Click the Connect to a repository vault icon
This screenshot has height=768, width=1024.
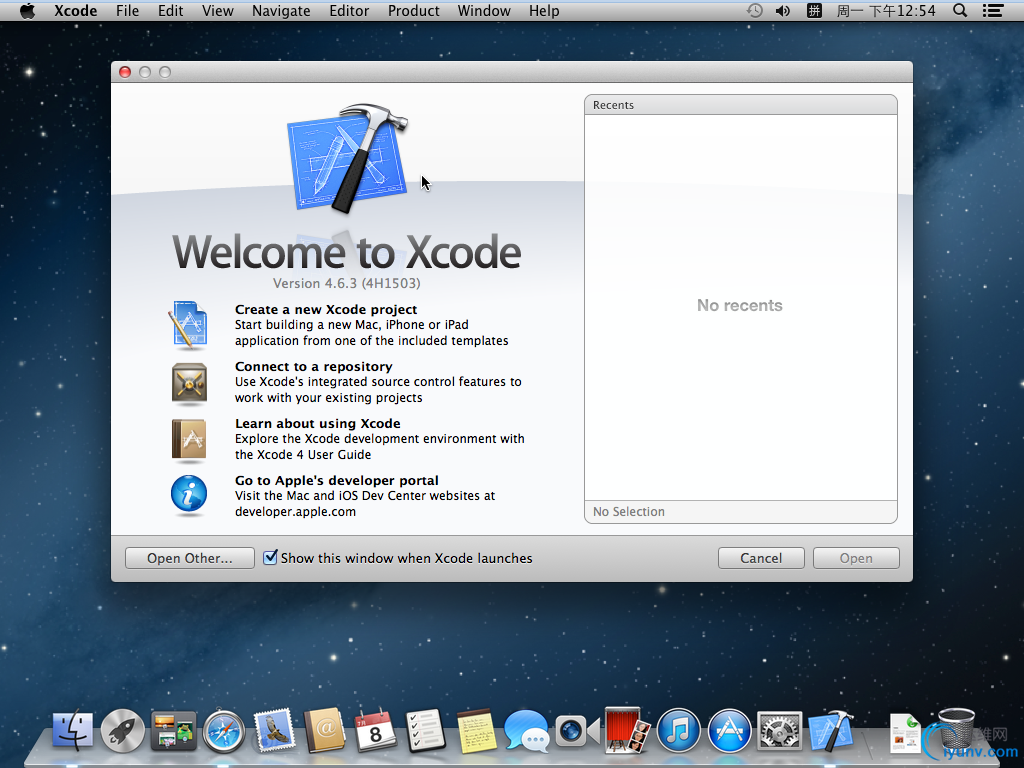tap(188, 382)
